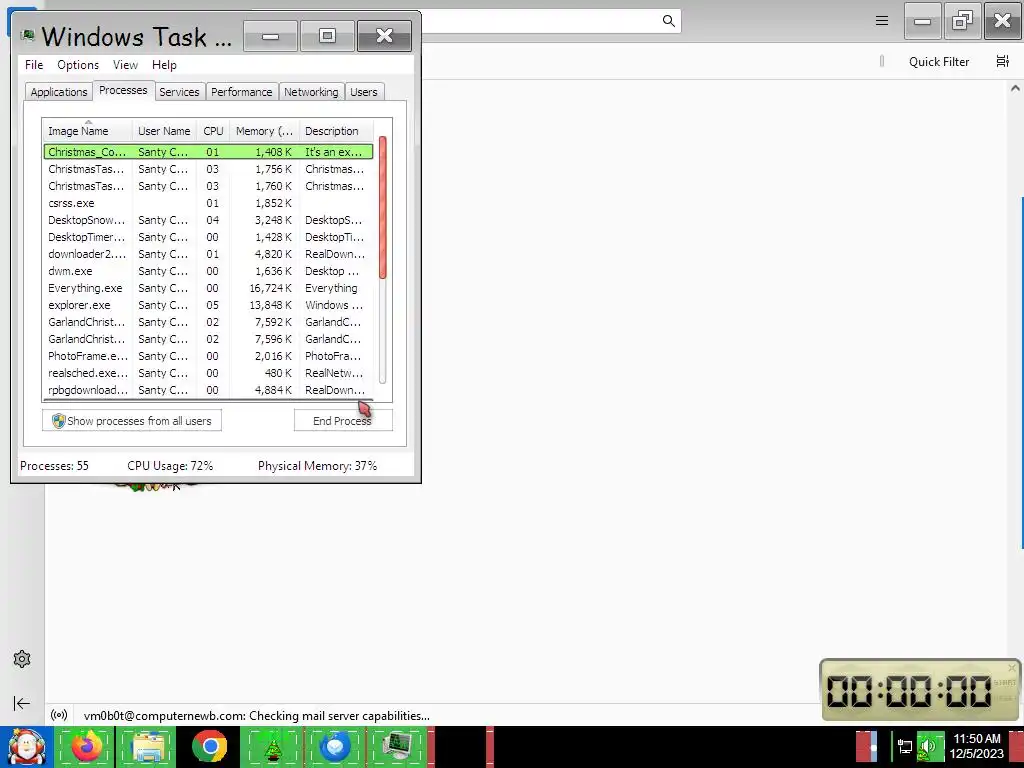Viewport: 1024px width, 768px height.
Task: Open the volume speaker tray icon
Action: point(928,747)
